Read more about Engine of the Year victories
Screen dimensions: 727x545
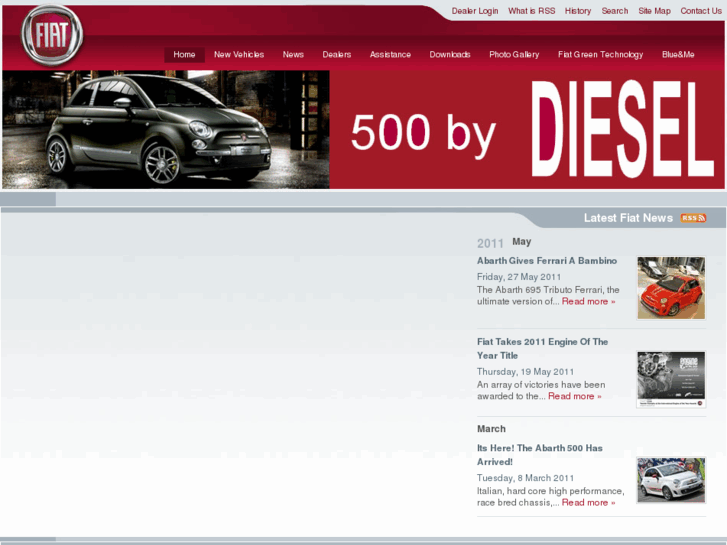coord(574,396)
